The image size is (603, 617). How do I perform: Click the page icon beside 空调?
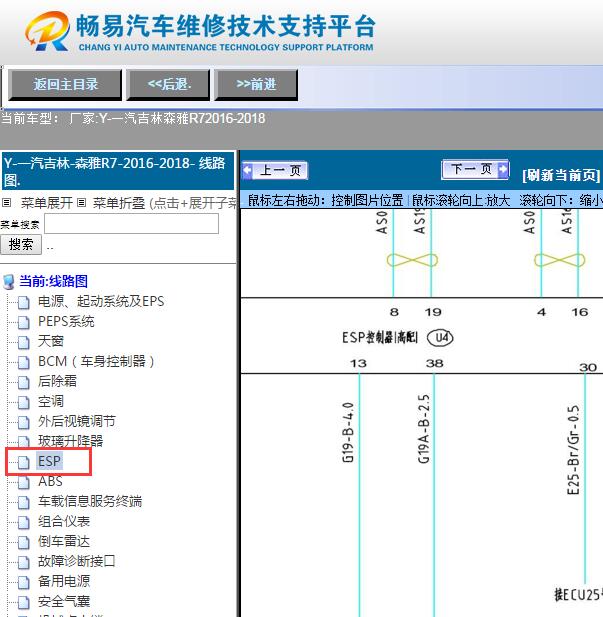(x=24, y=402)
